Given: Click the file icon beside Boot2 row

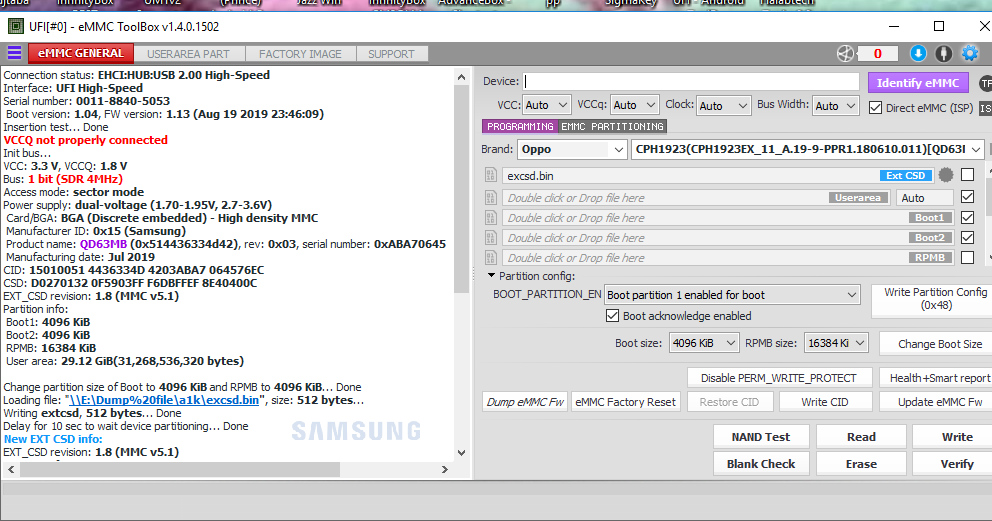Looking at the screenshot, I should tap(491, 238).
